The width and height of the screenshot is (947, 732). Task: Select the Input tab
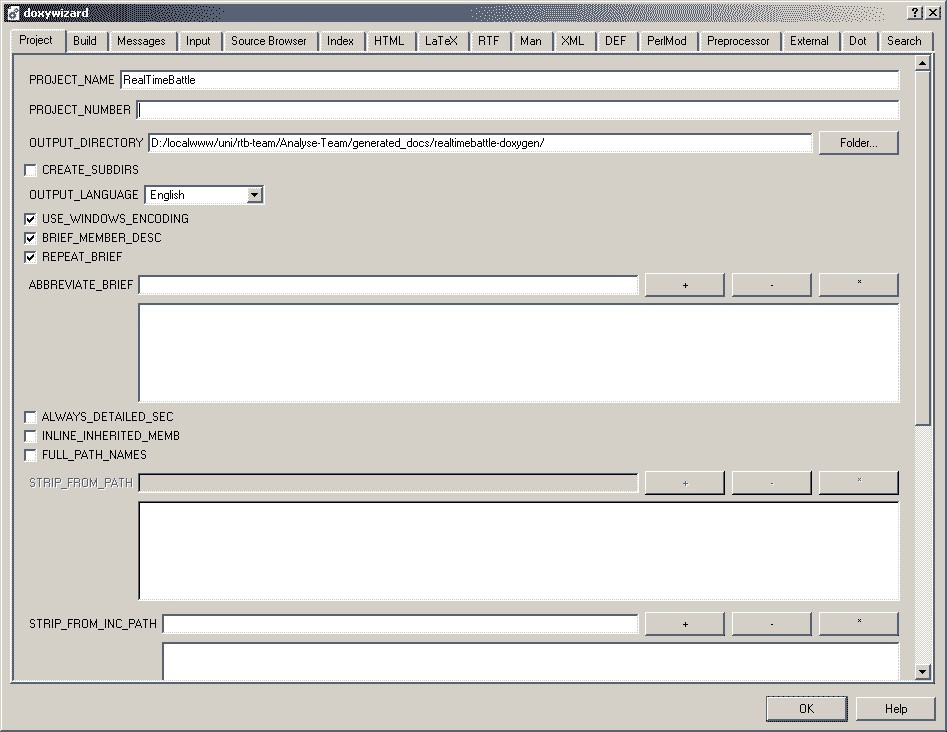tap(198, 40)
